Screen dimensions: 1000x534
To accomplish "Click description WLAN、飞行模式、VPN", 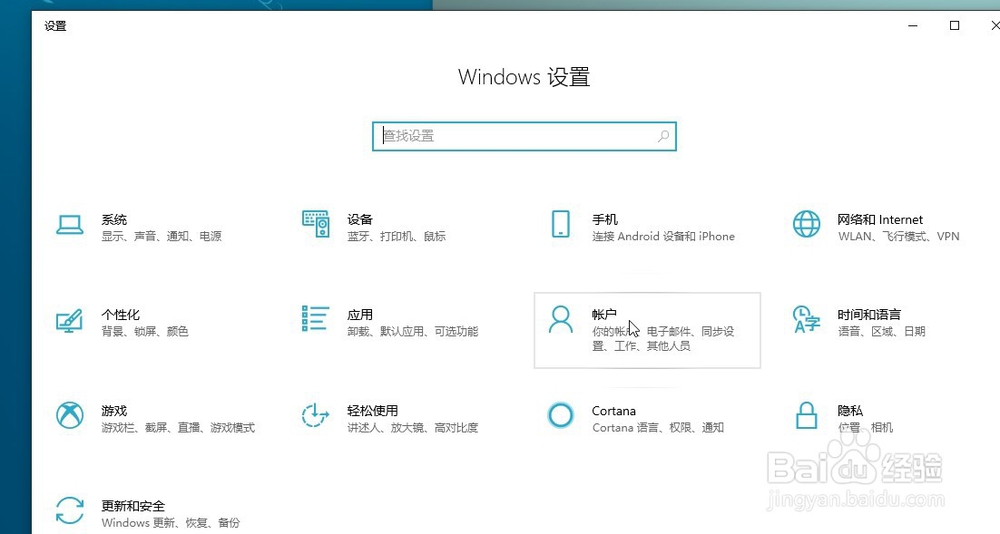I will (x=899, y=236).
